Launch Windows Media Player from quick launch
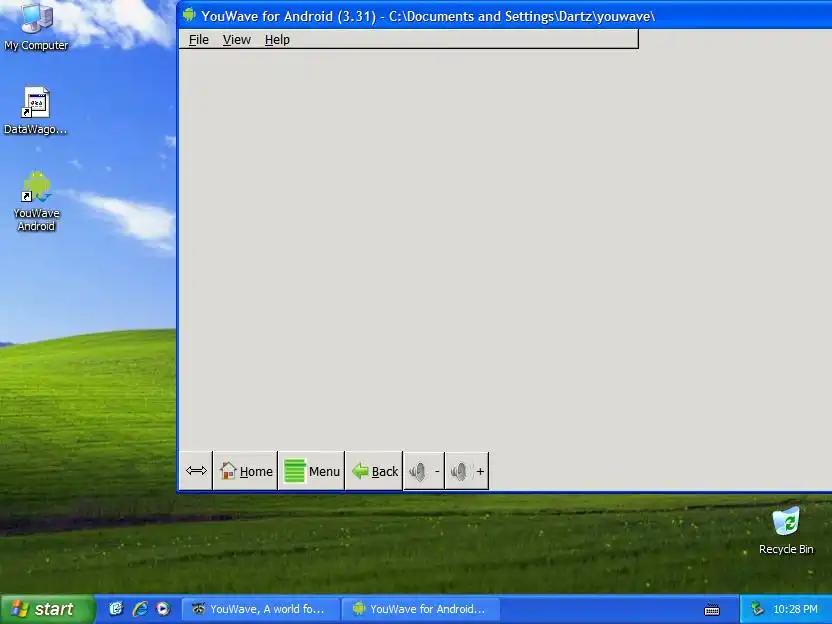Screen dimensions: 832x624 163,609
